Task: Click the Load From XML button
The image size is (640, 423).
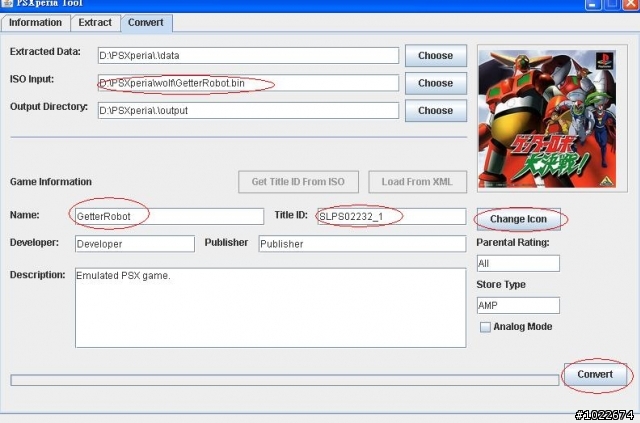Action: pos(417,182)
